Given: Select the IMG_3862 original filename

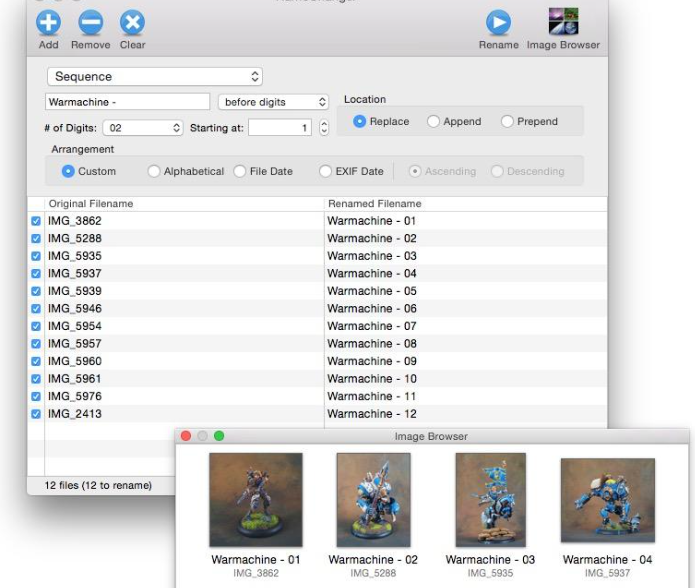Looking at the screenshot, I should [75, 221].
